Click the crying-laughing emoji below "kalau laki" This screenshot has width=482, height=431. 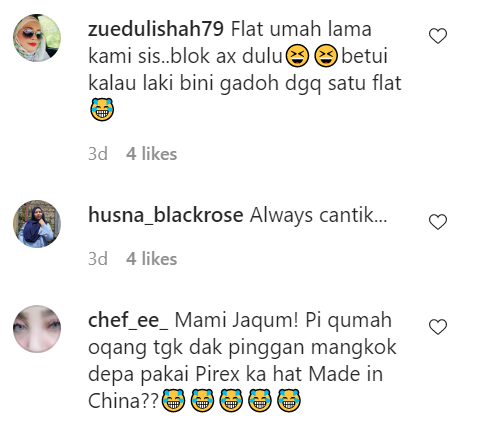(x=102, y=109)
